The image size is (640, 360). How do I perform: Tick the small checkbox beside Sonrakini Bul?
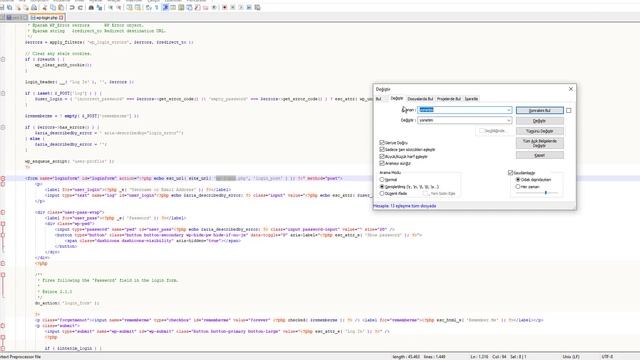pos(569,110)
